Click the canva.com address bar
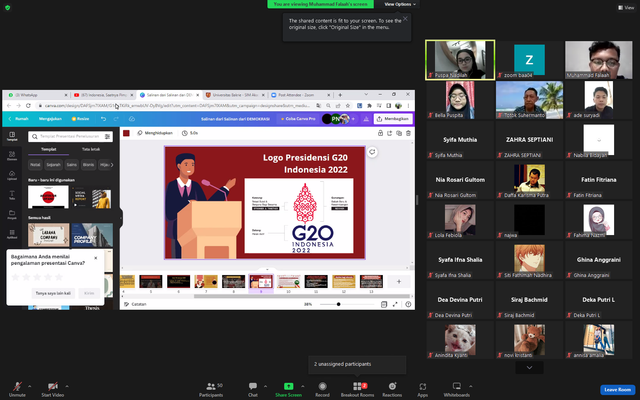 tap(178, 106)
